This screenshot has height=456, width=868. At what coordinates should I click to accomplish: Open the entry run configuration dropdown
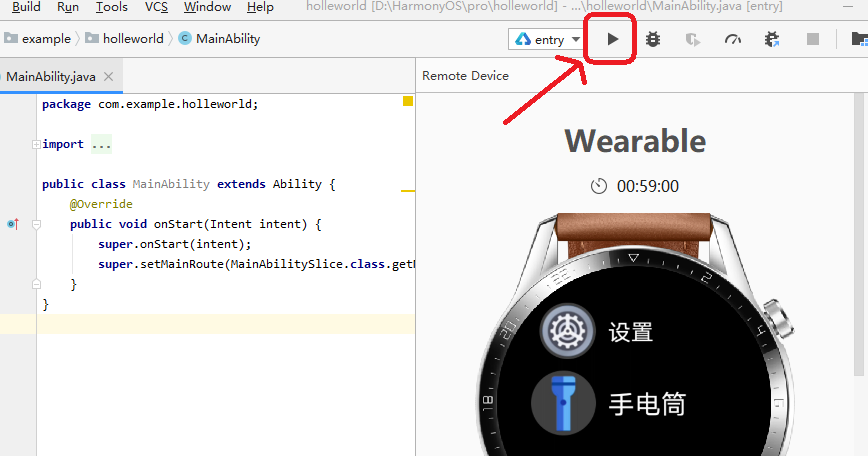(x=547, y=39)
